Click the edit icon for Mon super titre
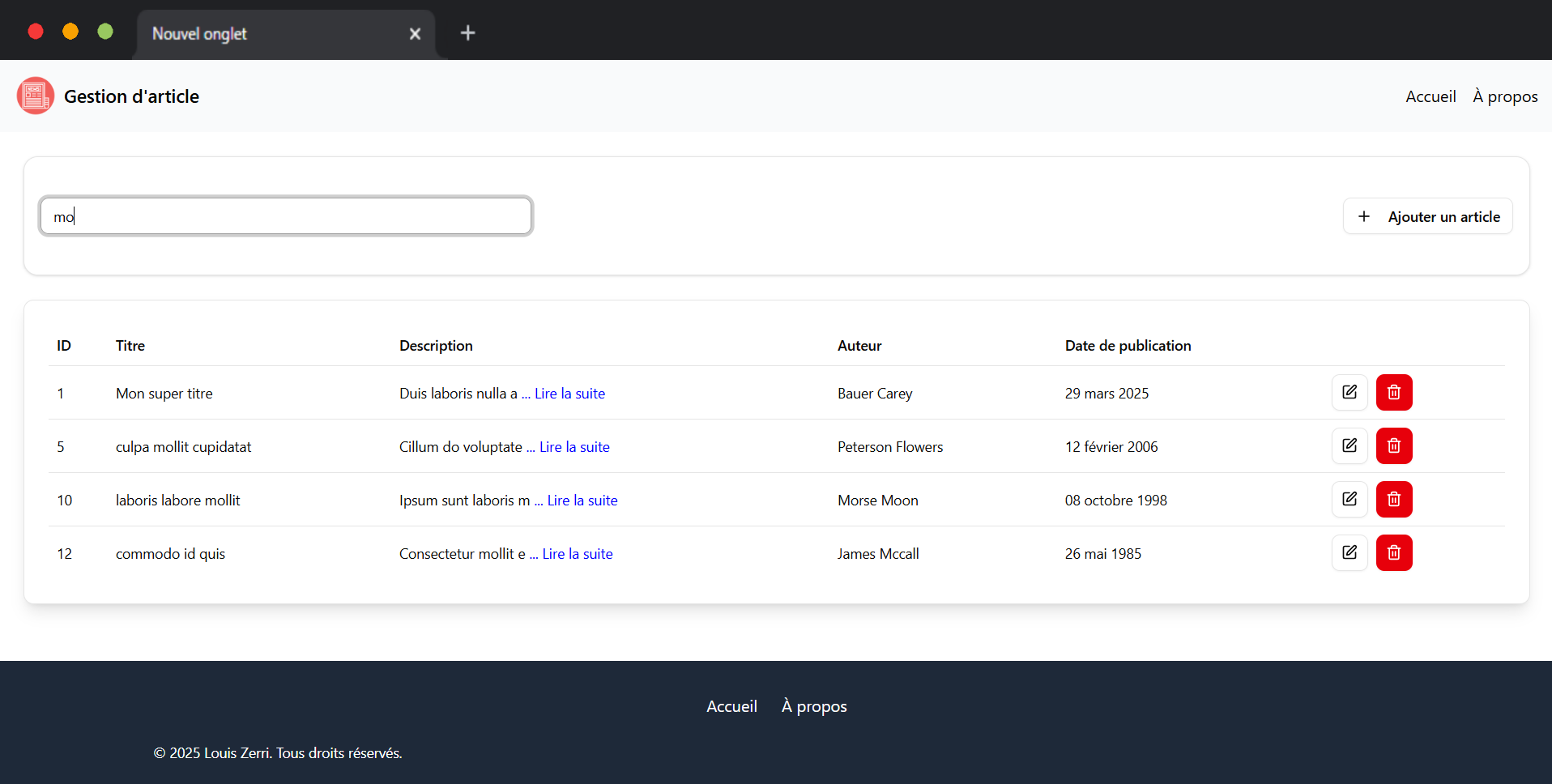This screenshot has width=1552, height=784. [x=1349, y=393]
